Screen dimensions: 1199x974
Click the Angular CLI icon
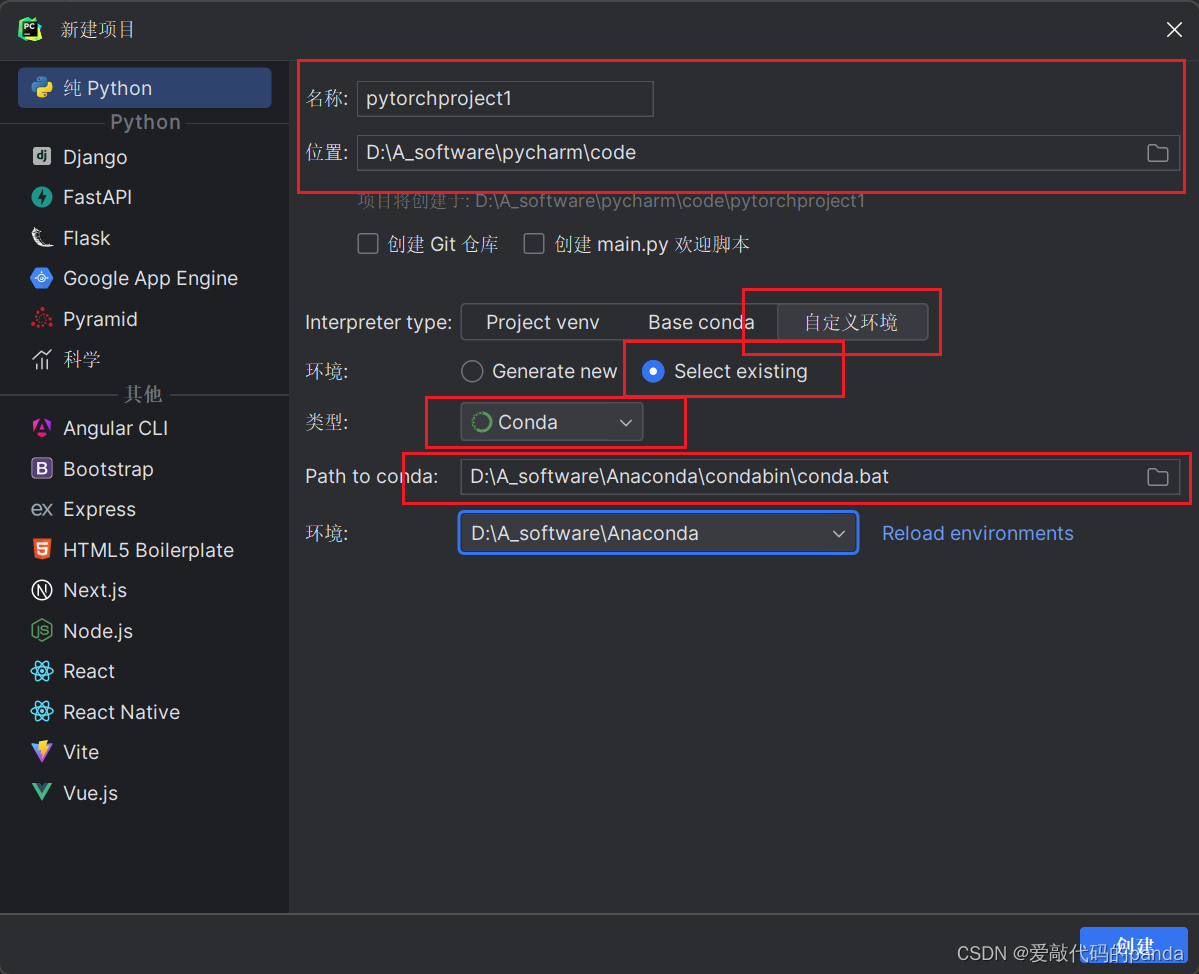point(42,428)
